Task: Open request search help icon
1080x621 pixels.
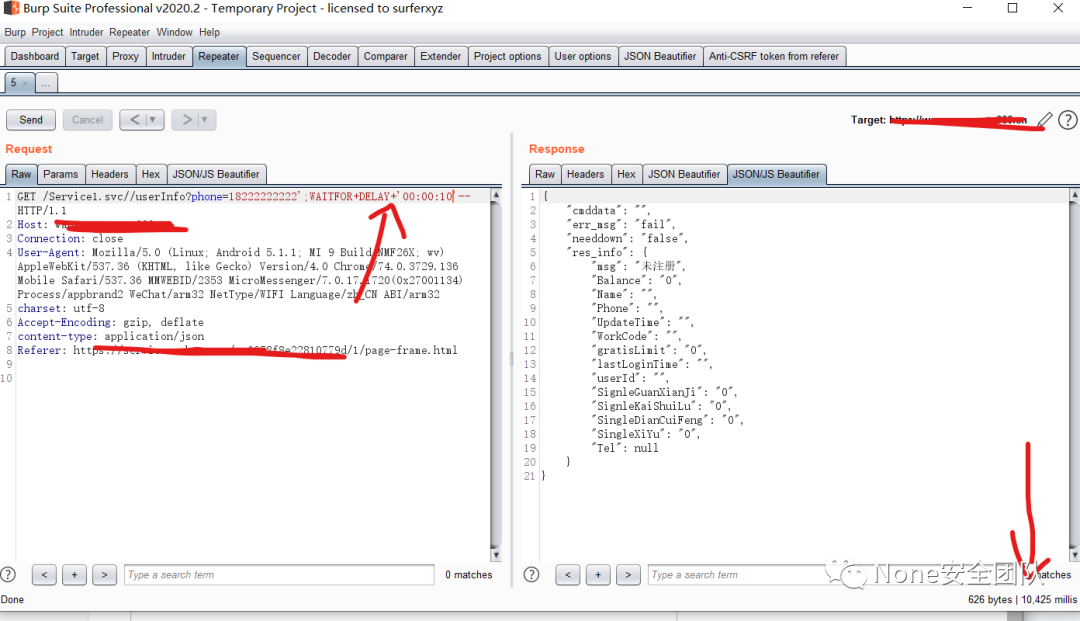Action: [8, 574]
